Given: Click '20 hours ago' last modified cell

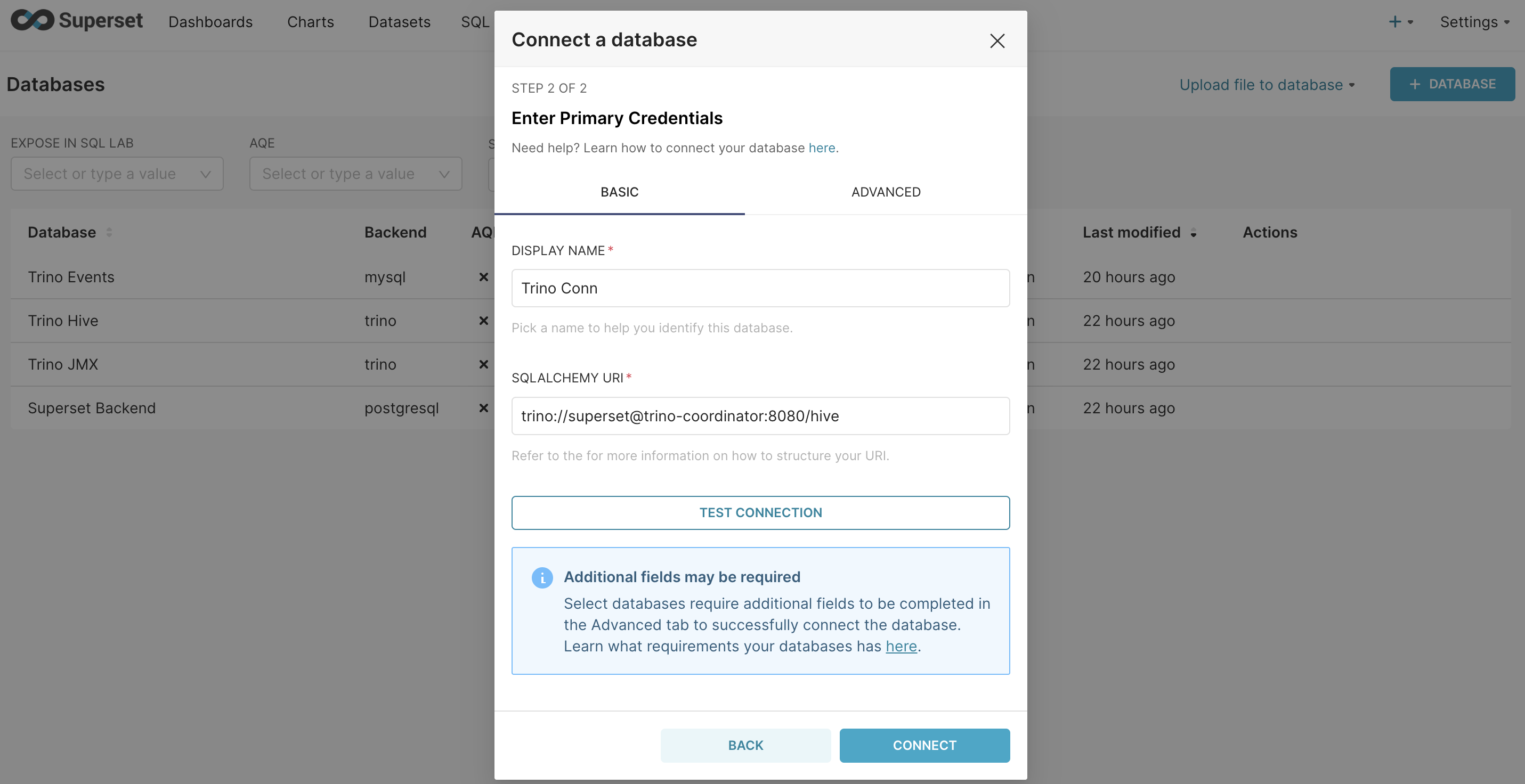Looking at the screenshot, I should pyautogui.click(x=1129, y=277).
